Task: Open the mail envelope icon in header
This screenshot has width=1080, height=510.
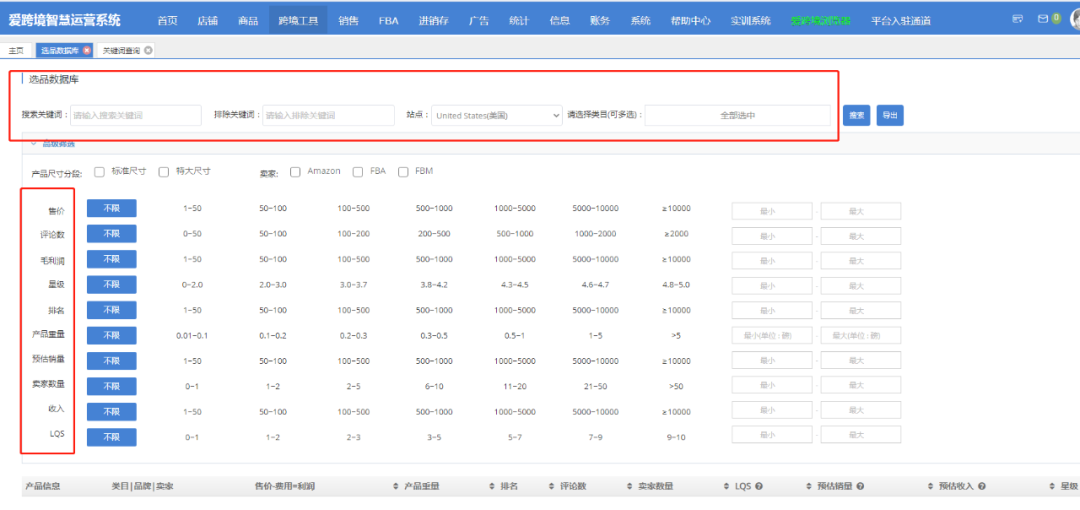Action: coord(1043,19)
